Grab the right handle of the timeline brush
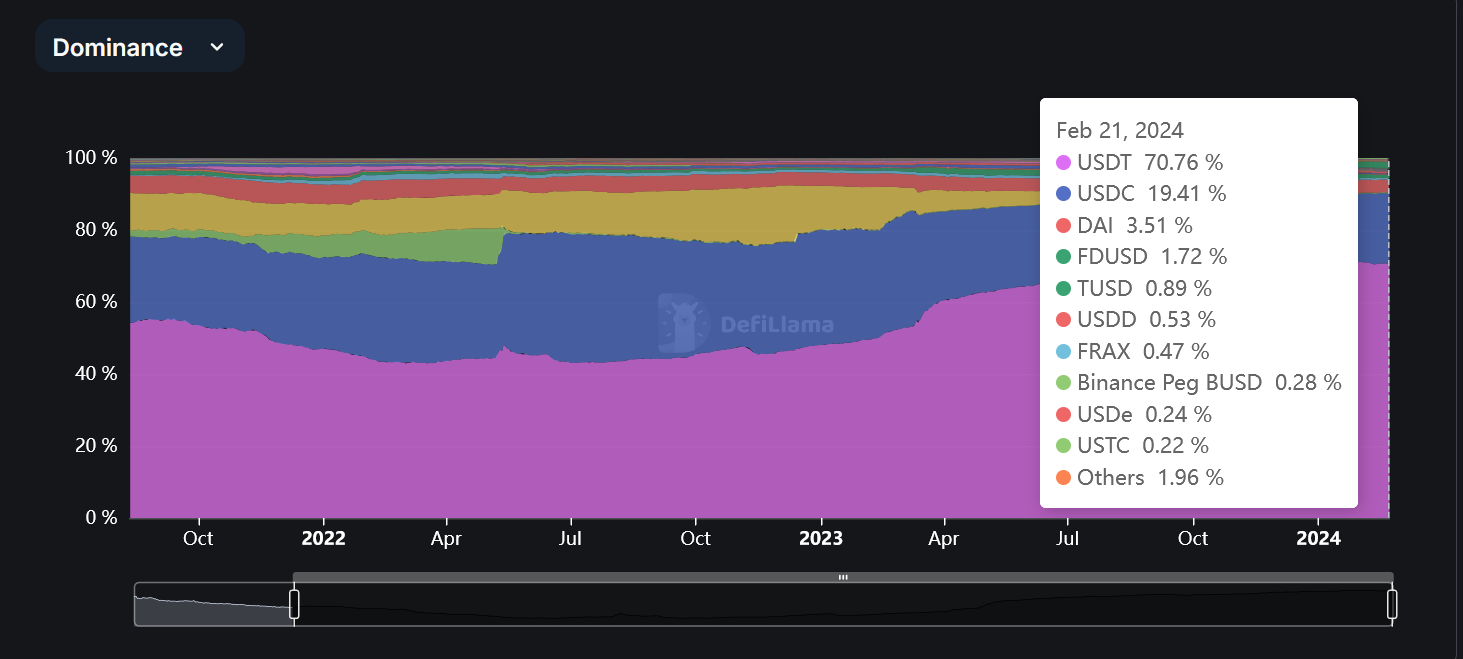The height and width of the screenshot is (659, 1463). [x=1391, y=603]
